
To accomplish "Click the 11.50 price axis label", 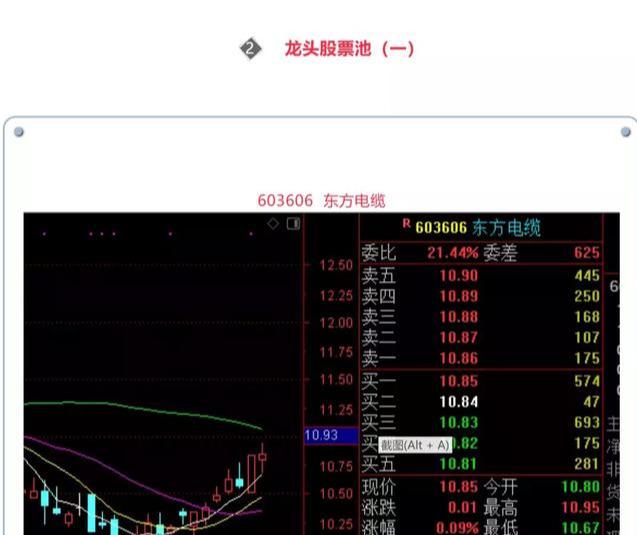I will (336, 380).
